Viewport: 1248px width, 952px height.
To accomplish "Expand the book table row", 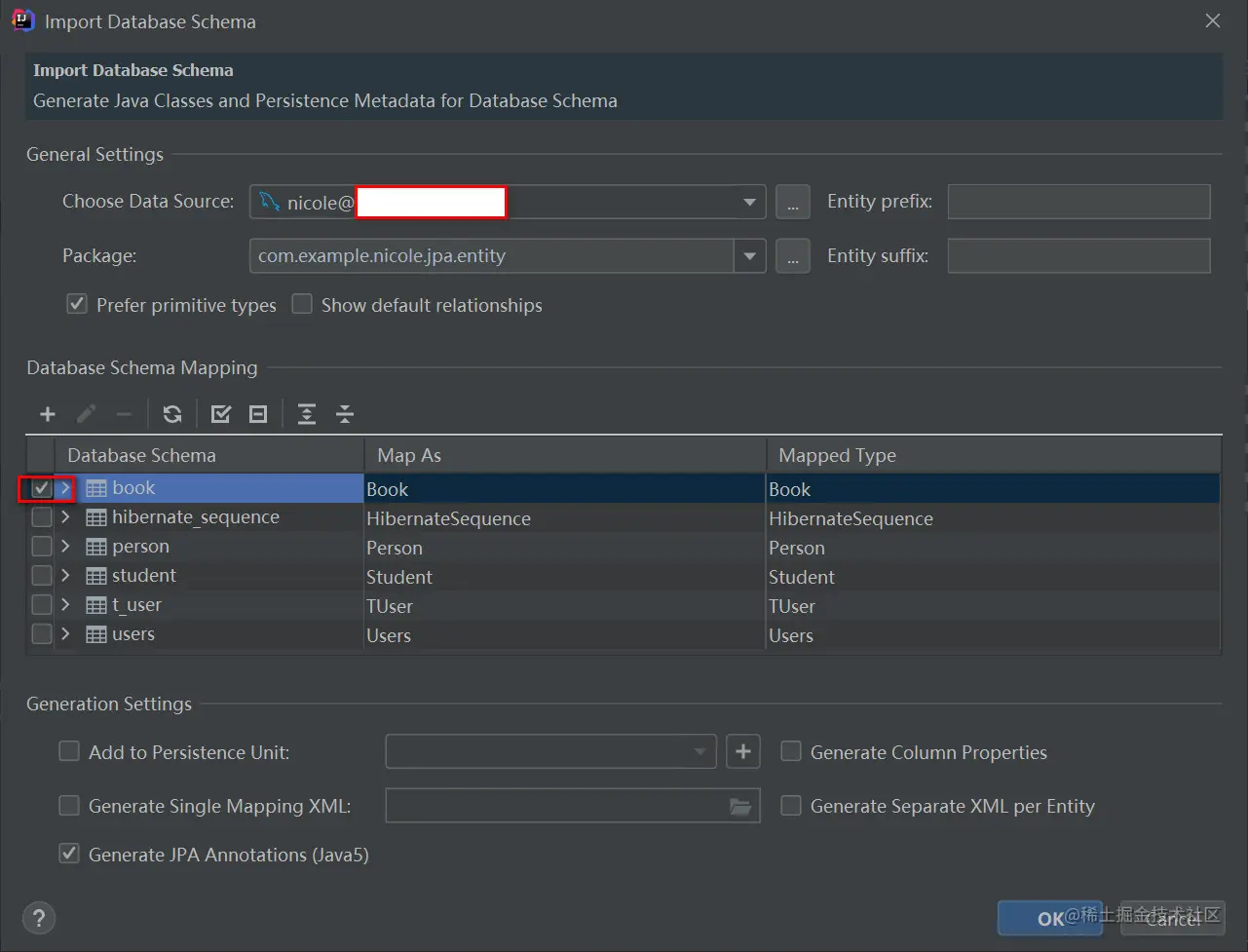I will (65, 488).
